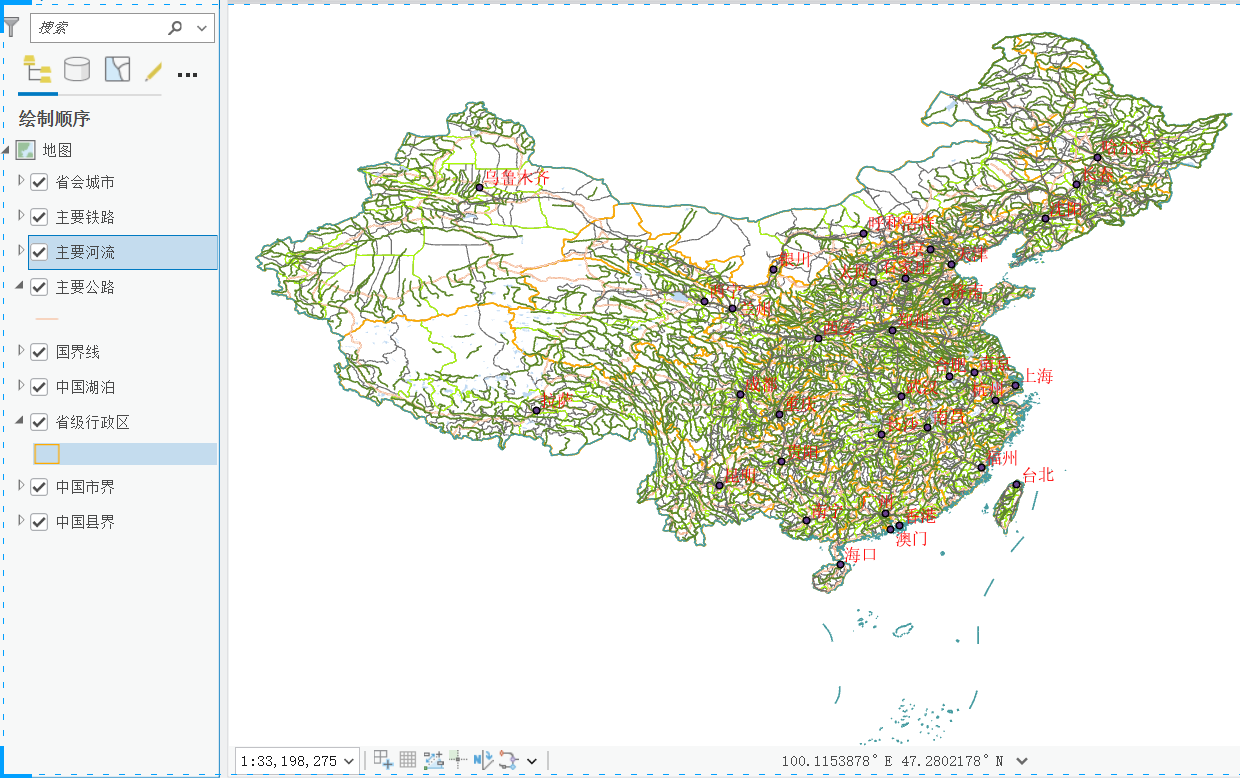Disable the 省级行政区 layer checkbox
Viewport: 1240px width, 778px height.
pos(40,422)
